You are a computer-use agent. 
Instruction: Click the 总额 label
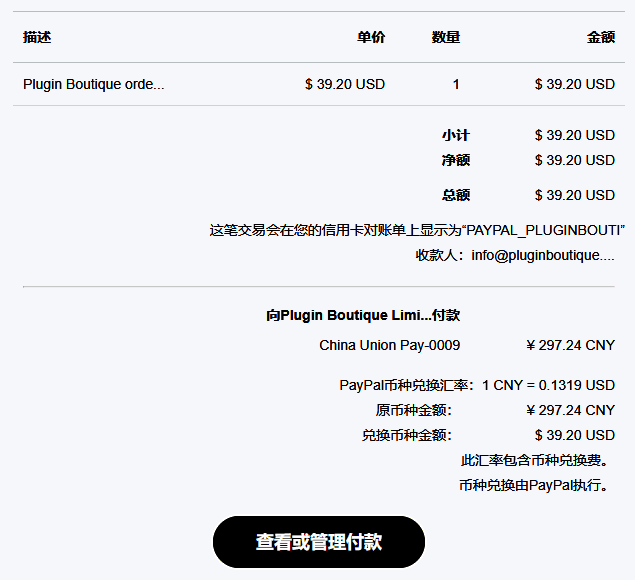pyautogui.click(x=456, y=195)
